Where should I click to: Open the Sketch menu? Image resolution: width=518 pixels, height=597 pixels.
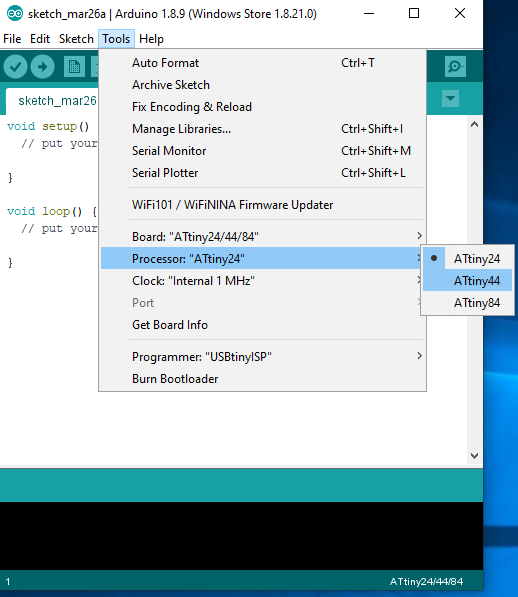point(76,39)
